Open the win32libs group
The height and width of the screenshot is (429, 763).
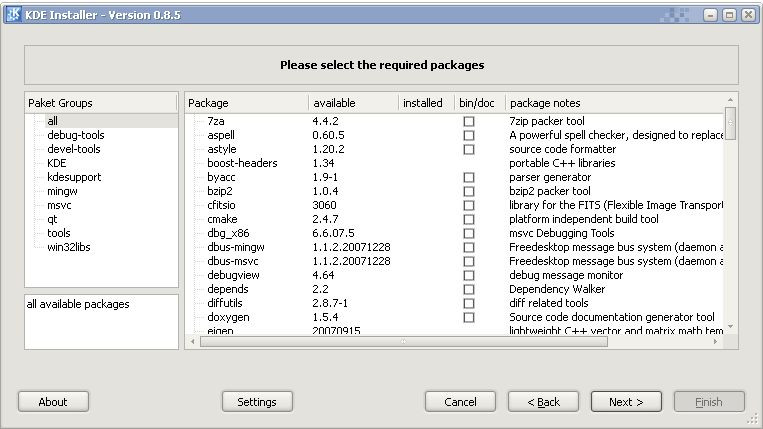pyautogui.click(x=69, y=247)
